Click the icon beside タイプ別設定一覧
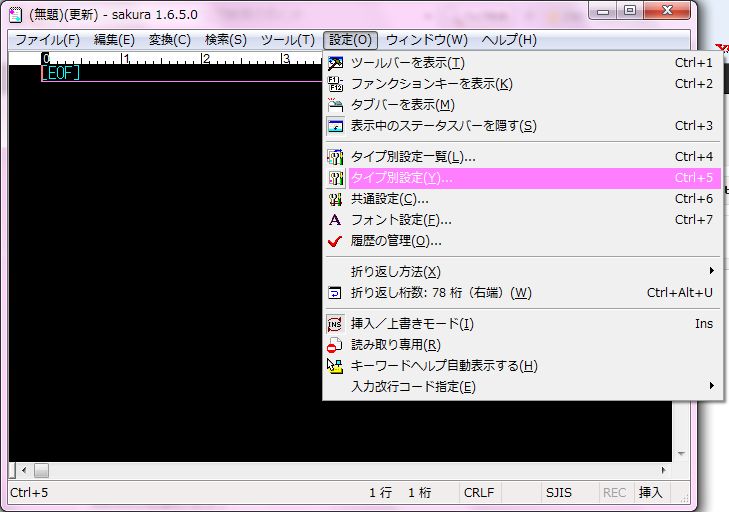Viewport: 729px width, 512px height. click(x=335, y=157)
